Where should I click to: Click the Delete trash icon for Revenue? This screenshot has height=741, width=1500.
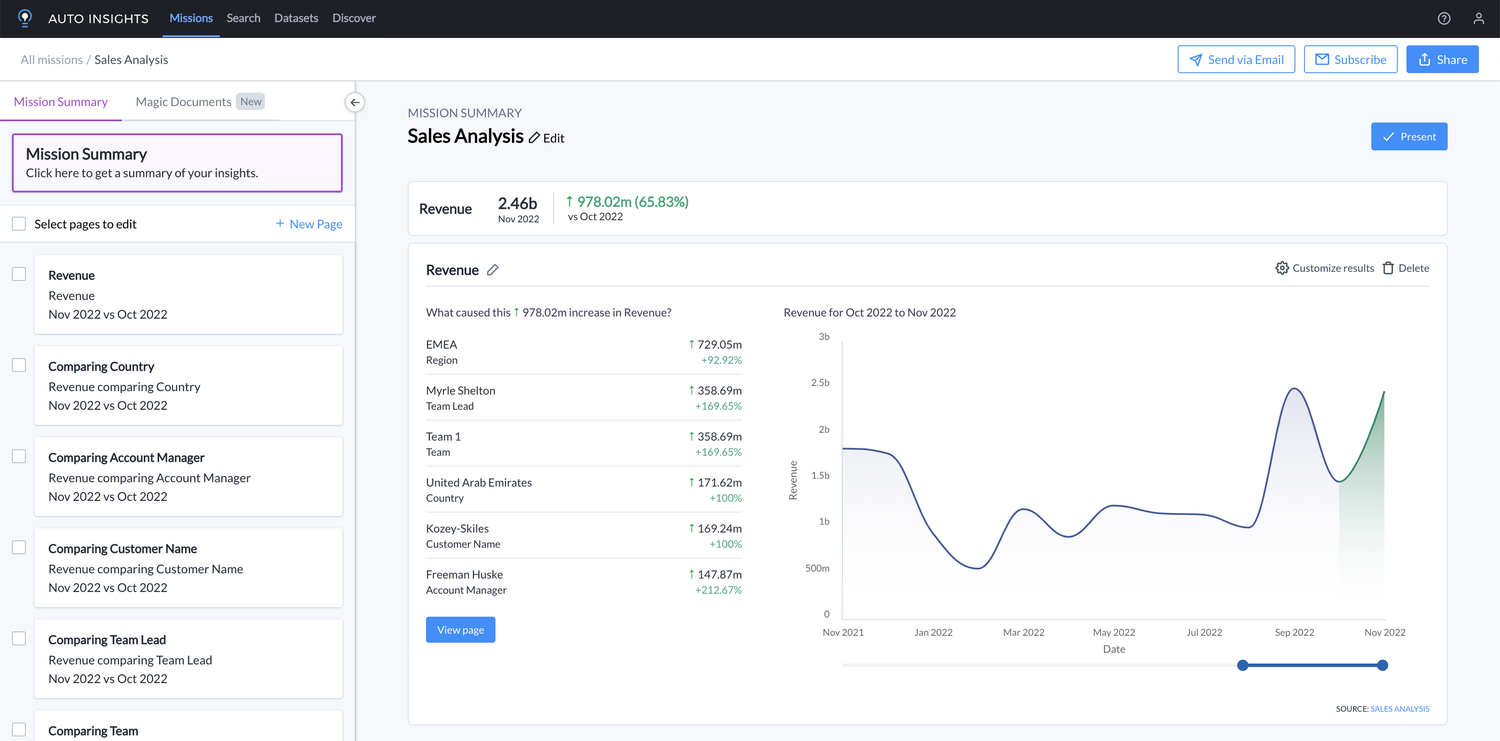click(1388, 268)
